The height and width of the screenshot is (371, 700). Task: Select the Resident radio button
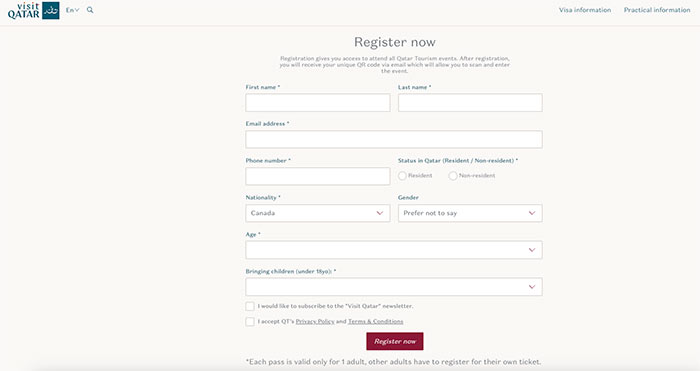[402, 176]
